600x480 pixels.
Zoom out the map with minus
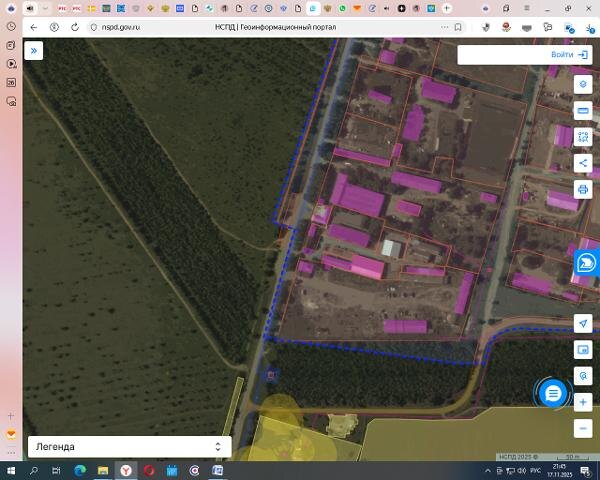583,428
